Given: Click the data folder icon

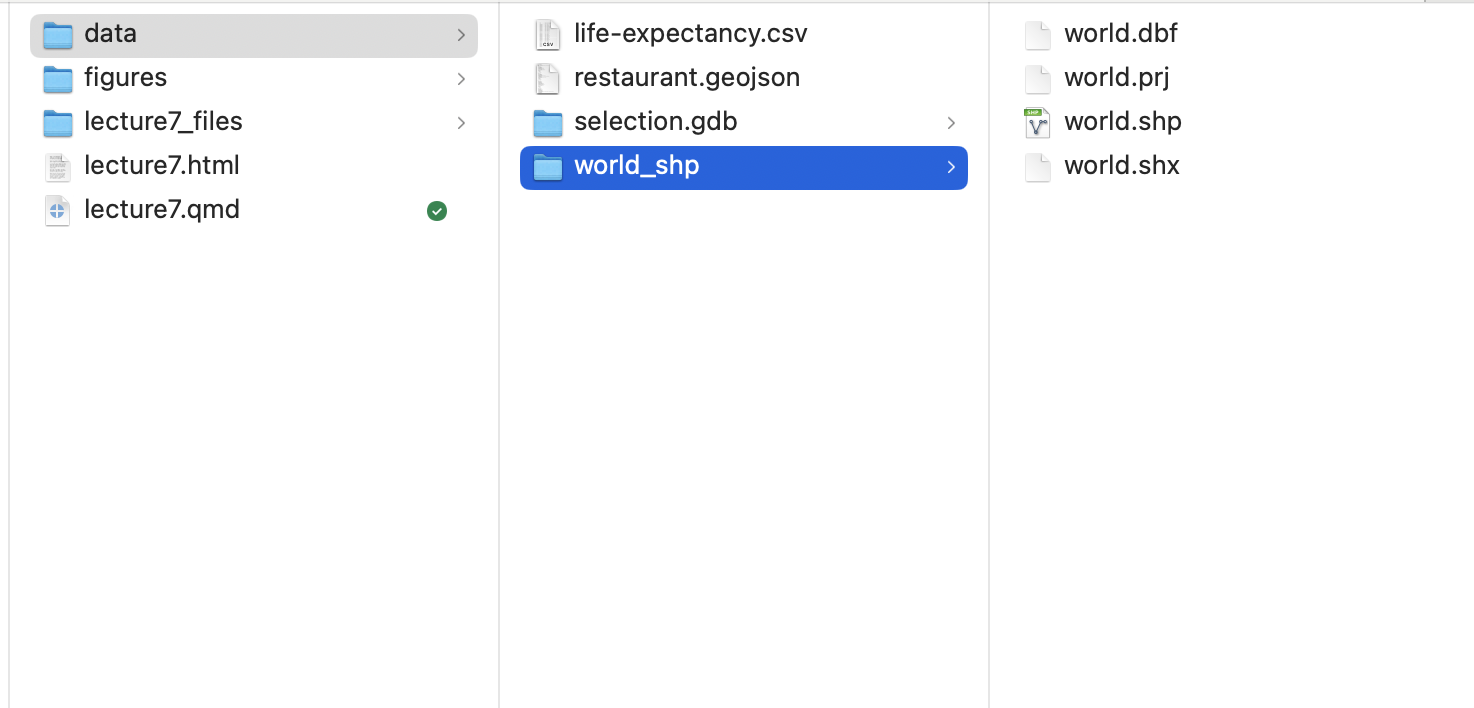Looking at the screenshot, I should tap(58, 35).
